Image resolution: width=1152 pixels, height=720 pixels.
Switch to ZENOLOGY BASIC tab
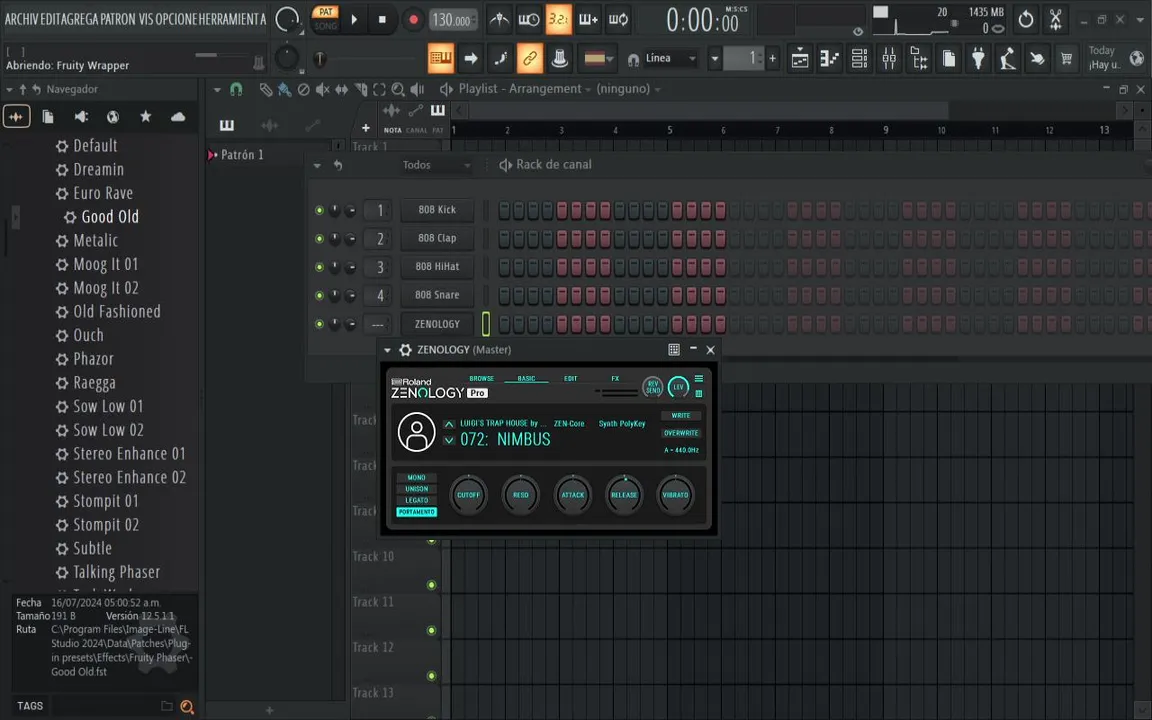(x=526, y=378)
